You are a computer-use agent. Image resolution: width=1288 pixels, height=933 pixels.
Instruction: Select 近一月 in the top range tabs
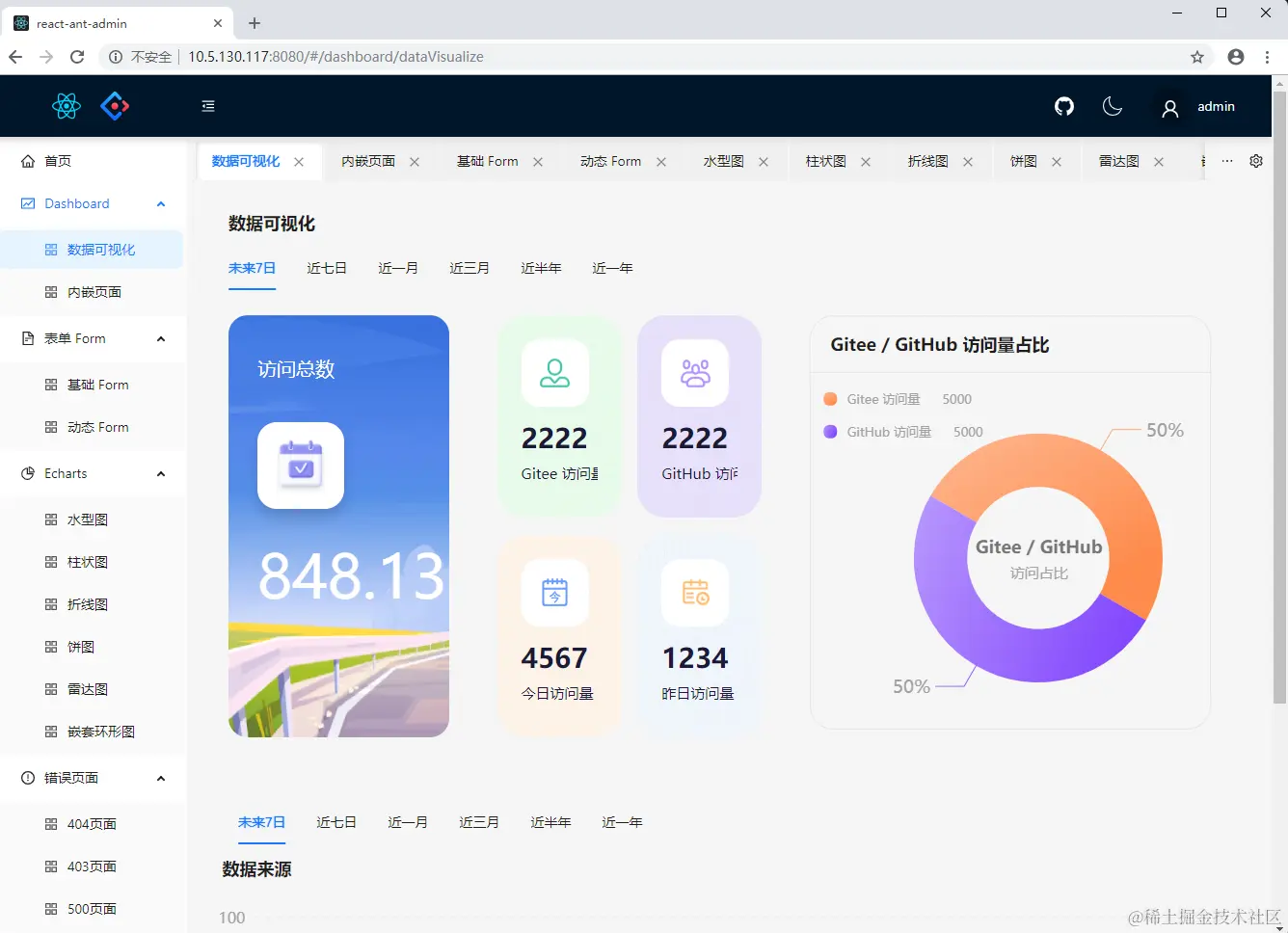pos(398,268)
